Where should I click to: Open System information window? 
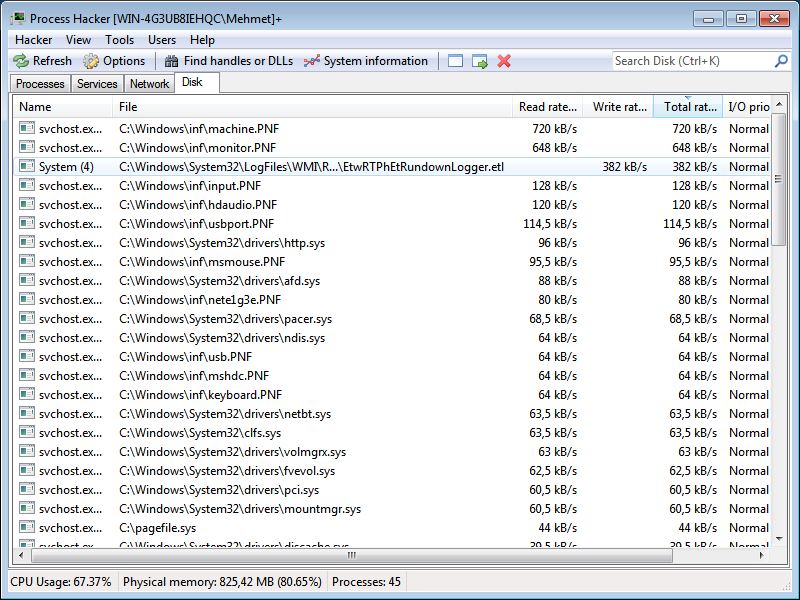(366, 61)
